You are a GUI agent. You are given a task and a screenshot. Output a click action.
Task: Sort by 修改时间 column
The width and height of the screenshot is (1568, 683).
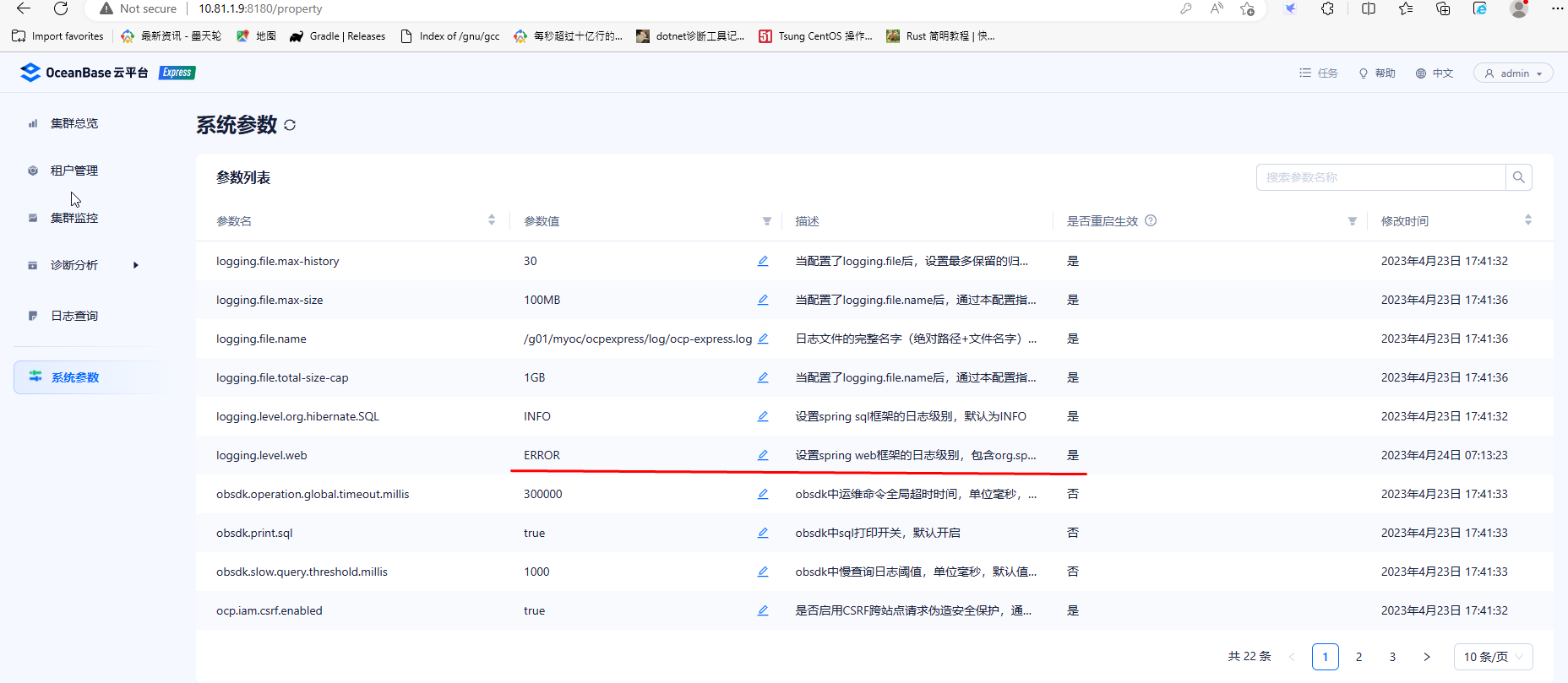coord(1527,220)
